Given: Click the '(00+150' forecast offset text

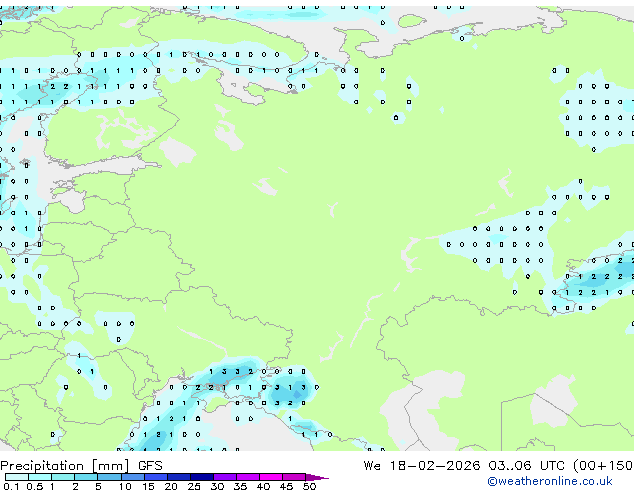Looking at the screenshot, I should (x=603, y=466).
